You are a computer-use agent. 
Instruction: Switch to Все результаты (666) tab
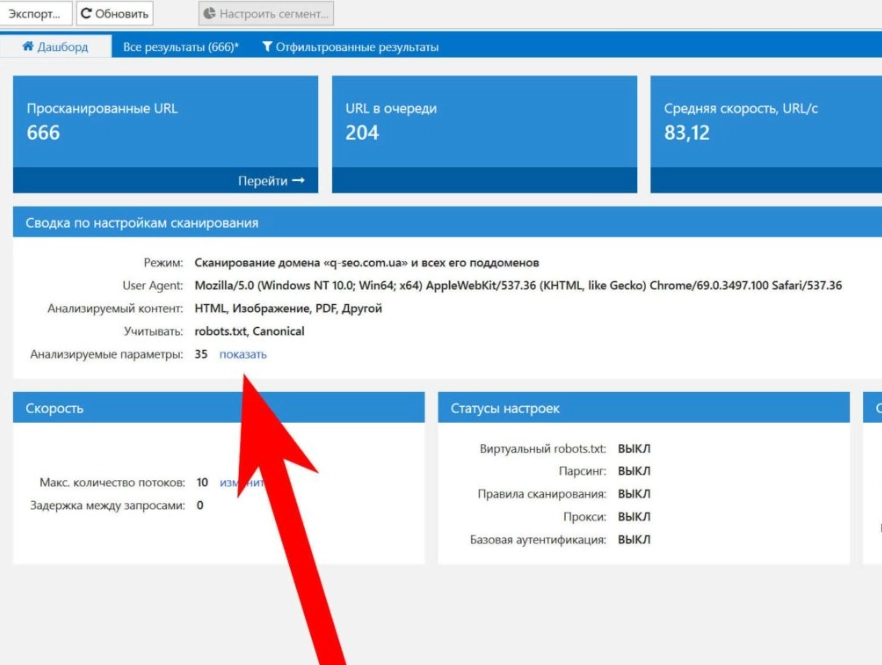pyautogui.click(x=181, y=47)
